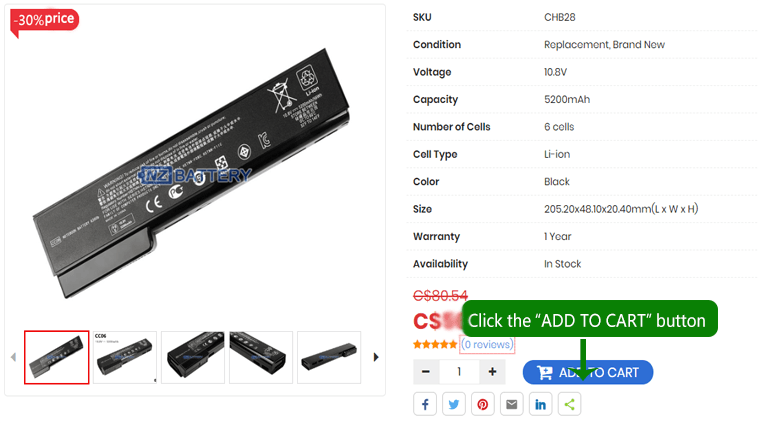This screenshot has height=423, width=758.
Task: Click the five-star rating
Action: (435, 344)
